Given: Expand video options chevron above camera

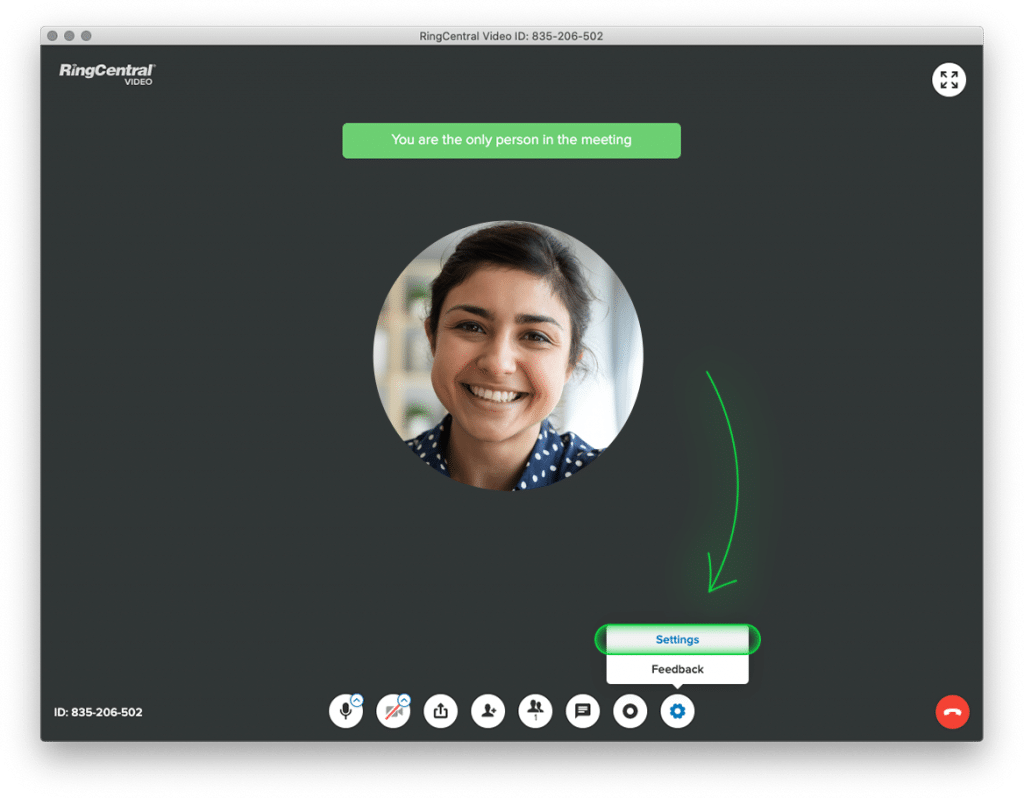Looking at the screenshot, I should coord(404,700).
